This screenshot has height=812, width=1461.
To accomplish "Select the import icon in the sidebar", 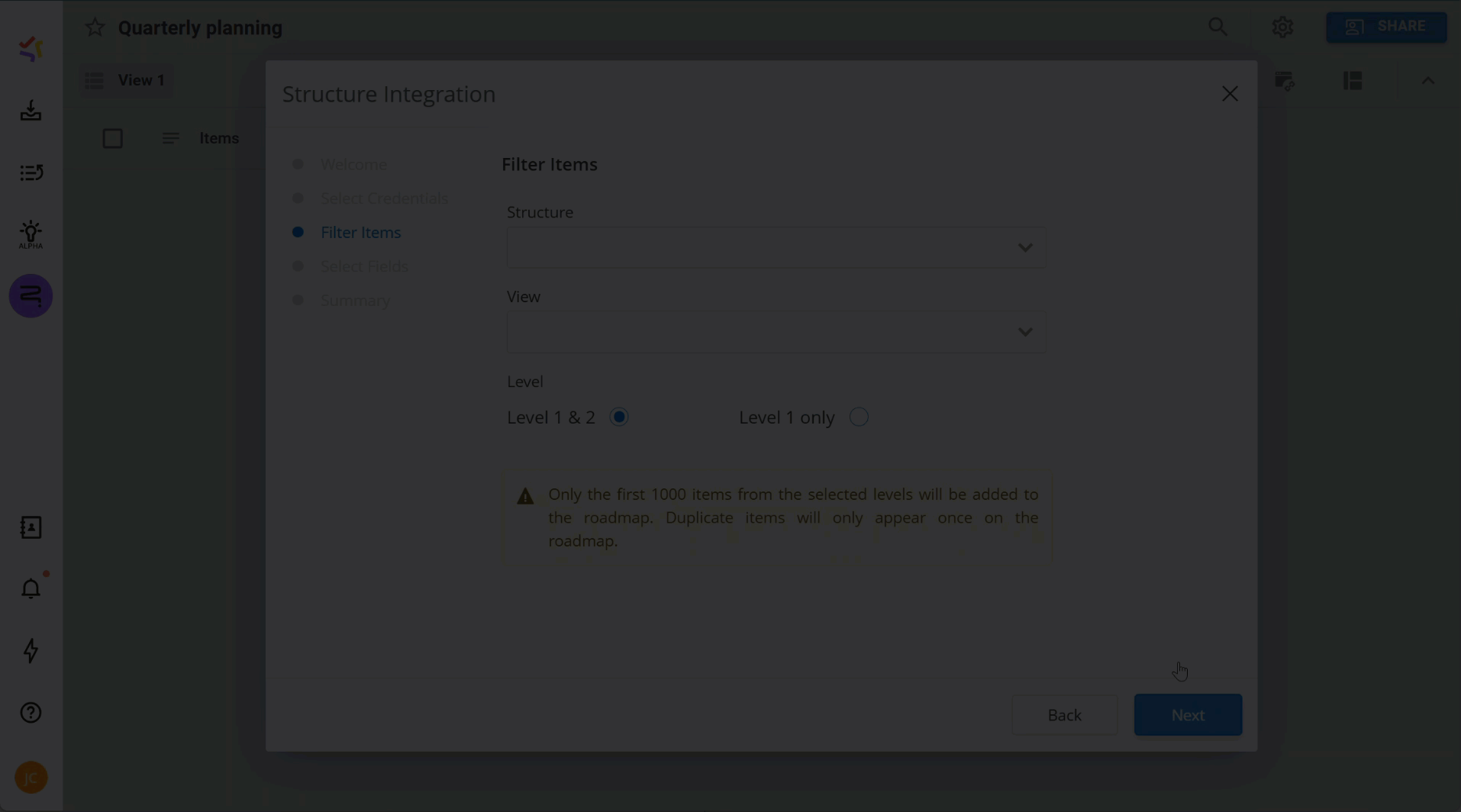I will click(x=31, y=111).
